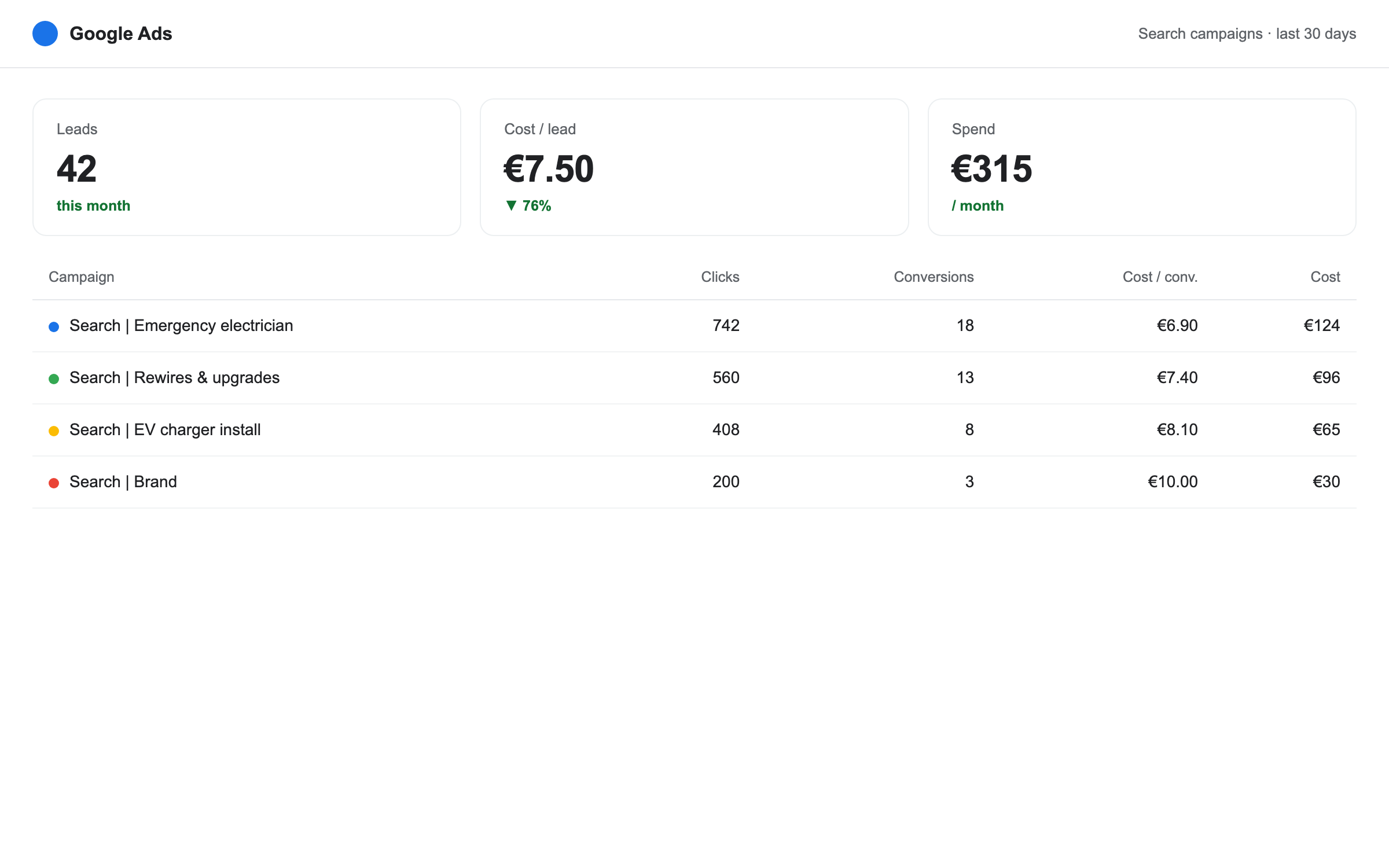Click the €96 cost cell
The image size is (1389, 868).
1326,378
